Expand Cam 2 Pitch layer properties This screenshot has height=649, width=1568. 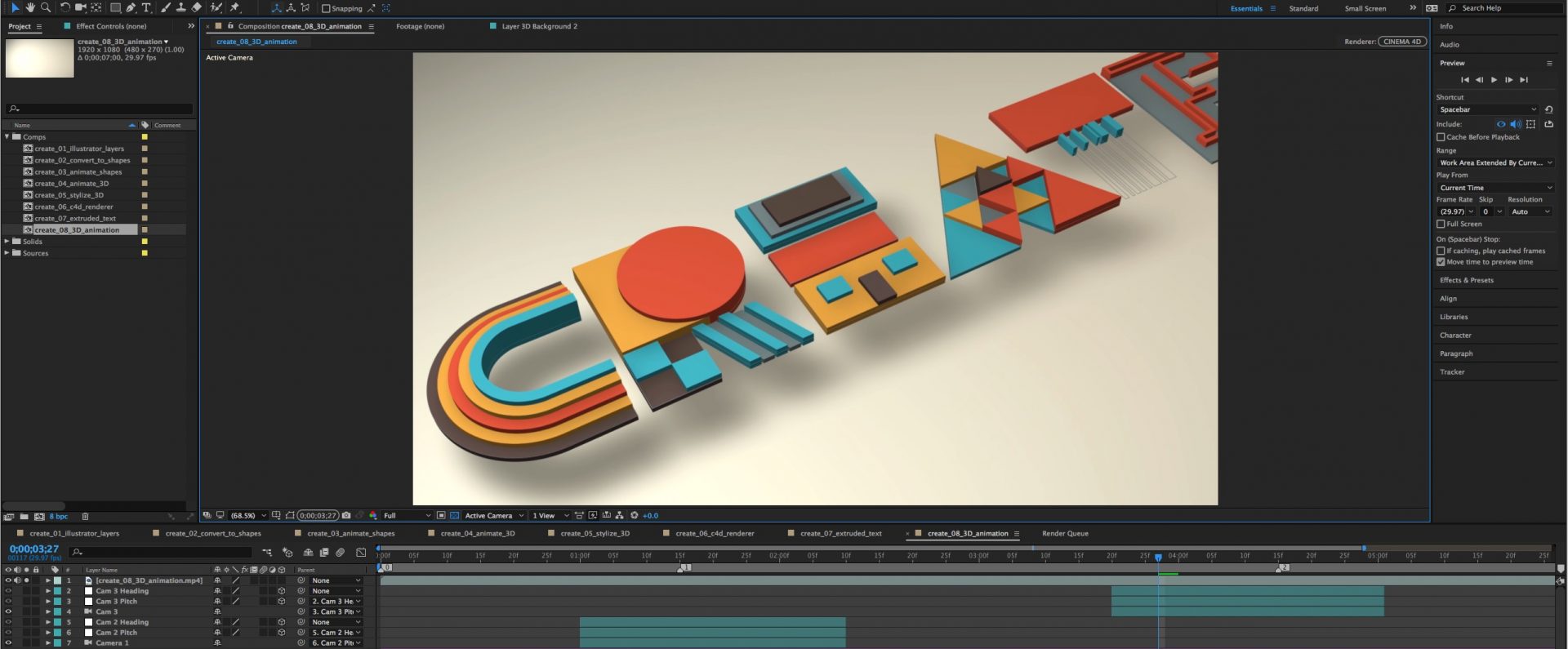point(48,633)
